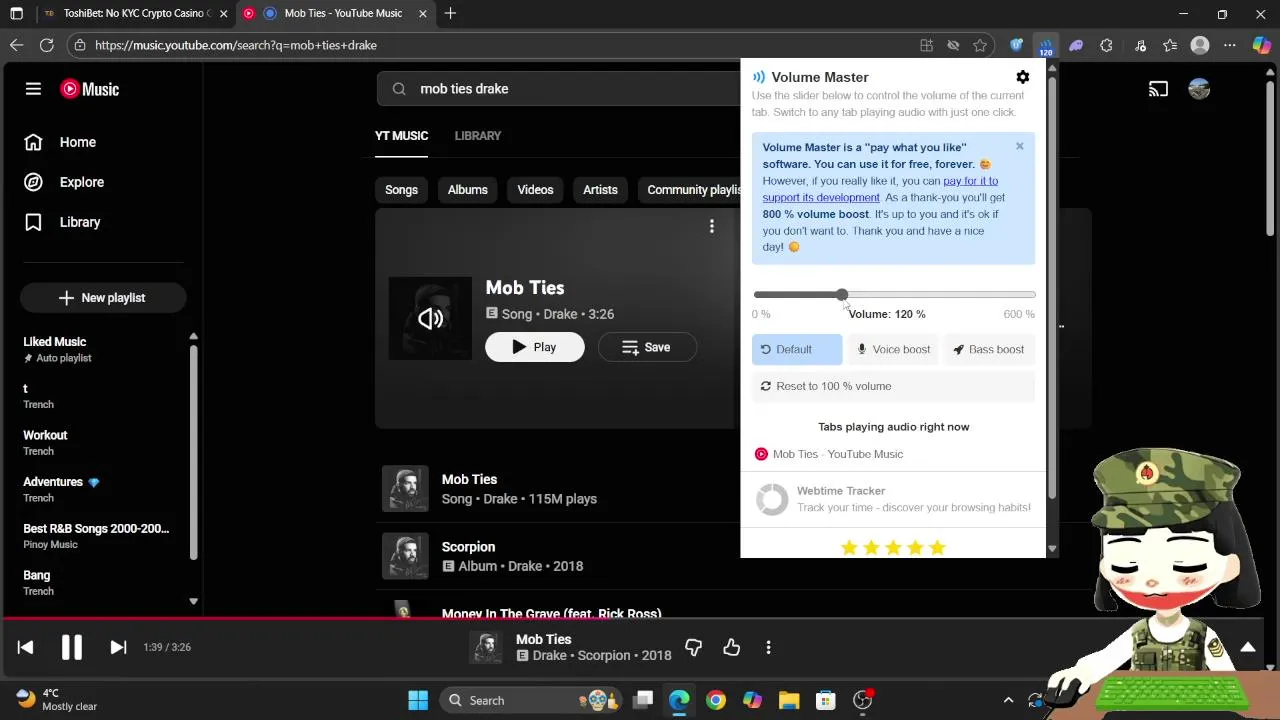Switch to LIBRARY tab
The width and height of the screenshot is (1280, 720).
477,136
